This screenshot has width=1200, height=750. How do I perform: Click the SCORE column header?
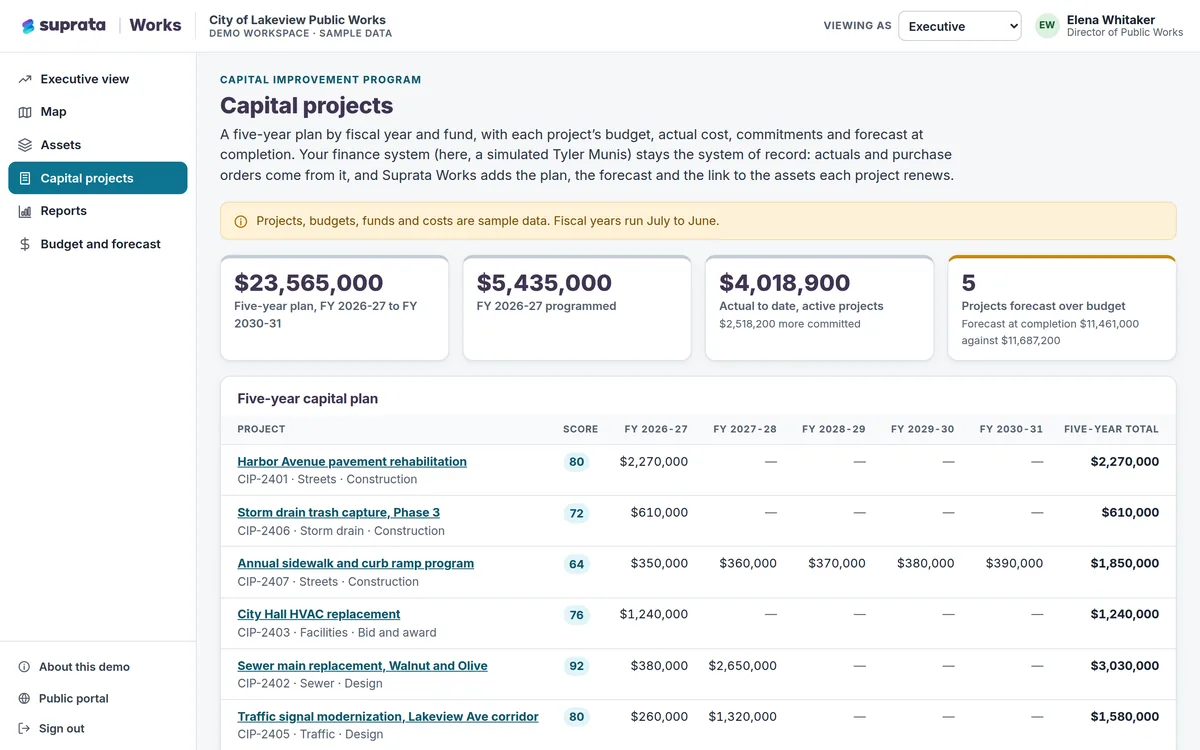coord(580,429)
